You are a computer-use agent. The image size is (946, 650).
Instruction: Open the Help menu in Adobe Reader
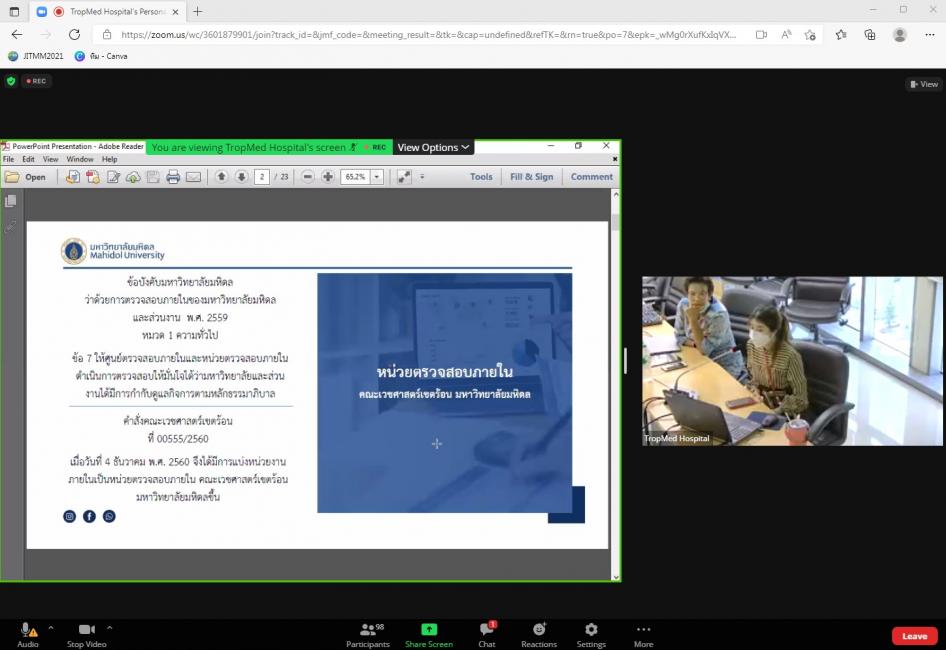110,159
